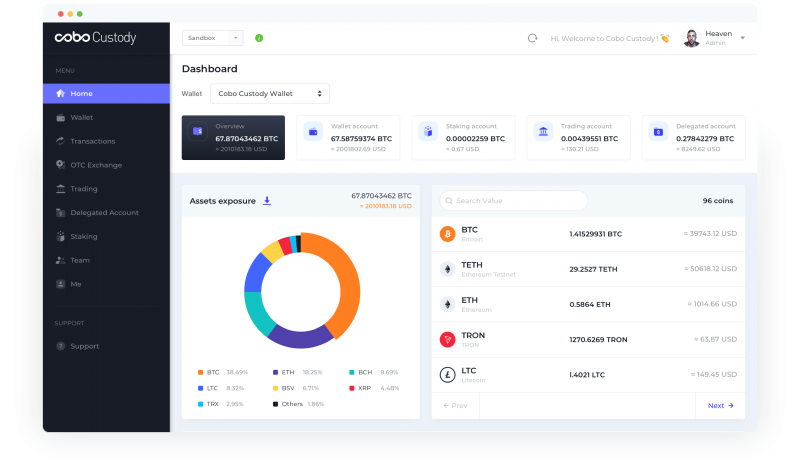The height and width of the screenshot is (475, 800).
Task: Click the Delegated Account sidebar icon
Action: tap(61, 213)
